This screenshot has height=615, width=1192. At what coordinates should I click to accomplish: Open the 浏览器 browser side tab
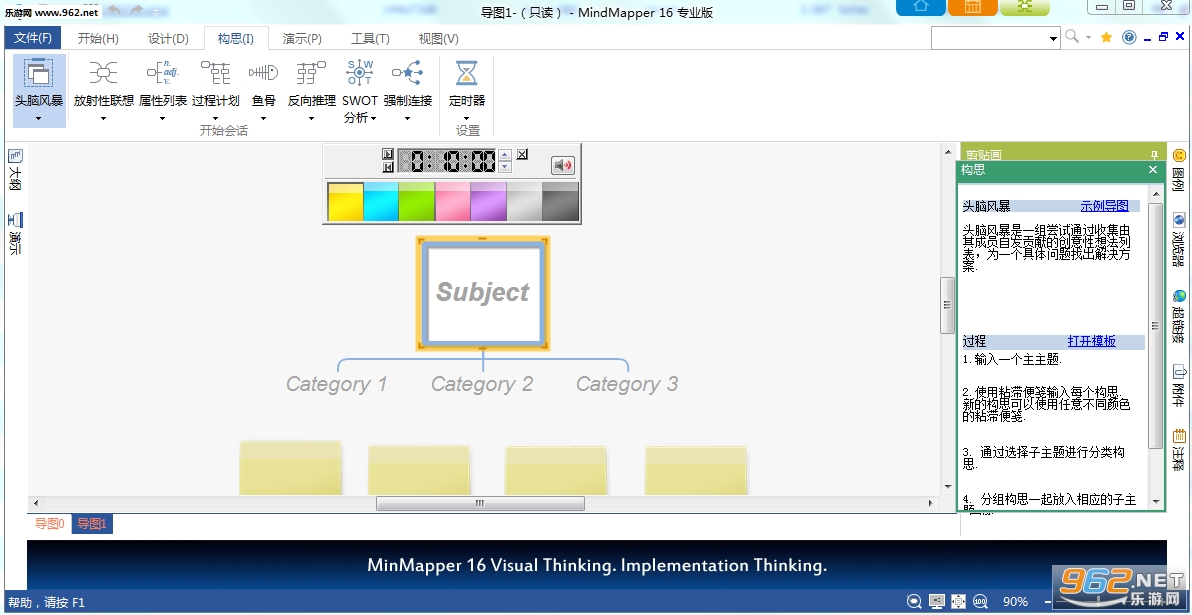pos(1179,239)
